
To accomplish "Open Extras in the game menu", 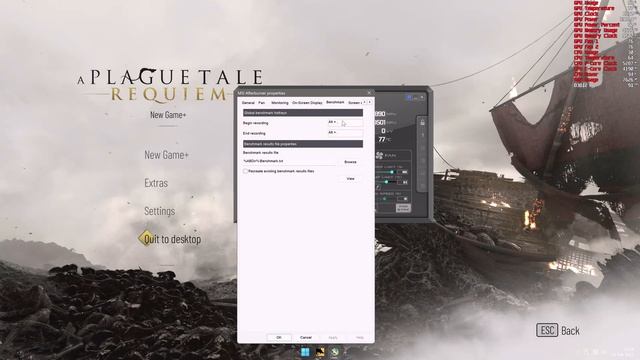I will (156, 183).
